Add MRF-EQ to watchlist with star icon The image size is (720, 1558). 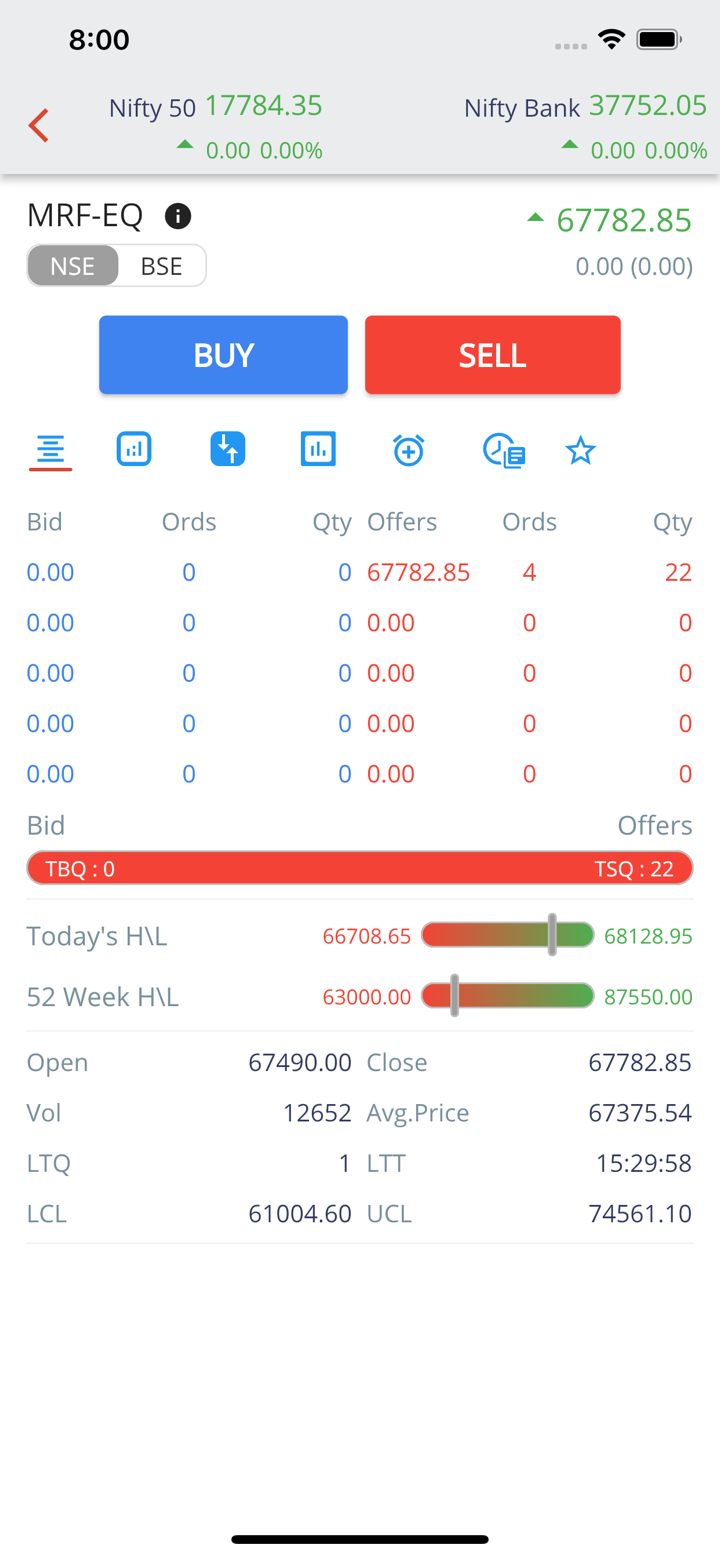(581, 450)
